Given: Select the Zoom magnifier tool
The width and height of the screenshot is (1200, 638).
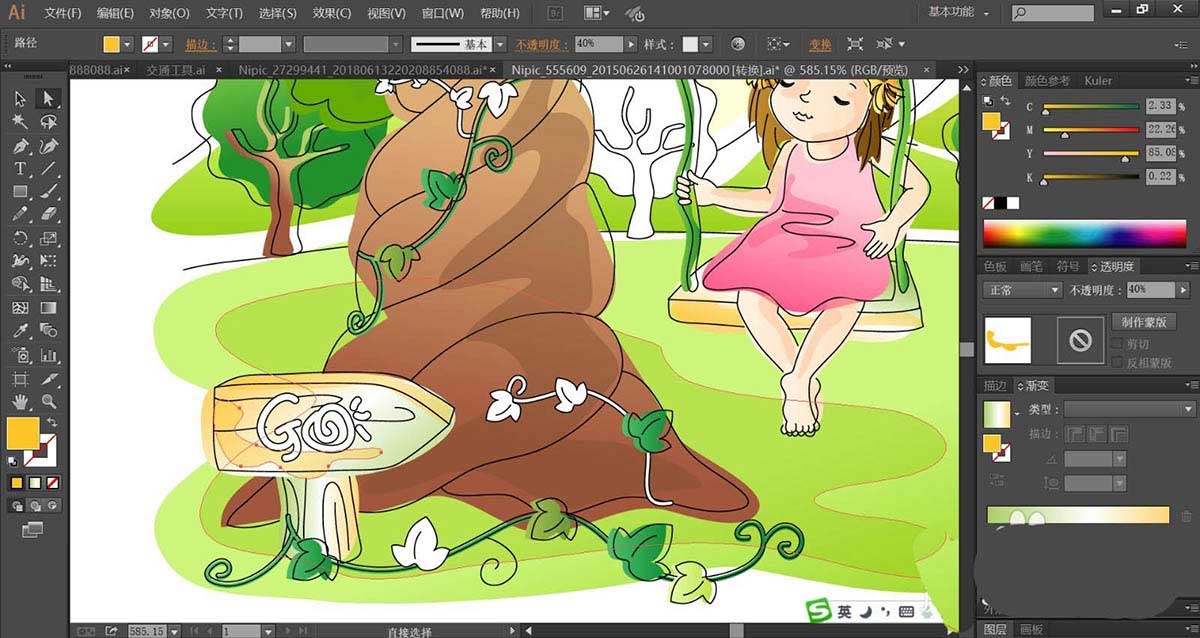Looking at the screenshot, I should [48, 402].
